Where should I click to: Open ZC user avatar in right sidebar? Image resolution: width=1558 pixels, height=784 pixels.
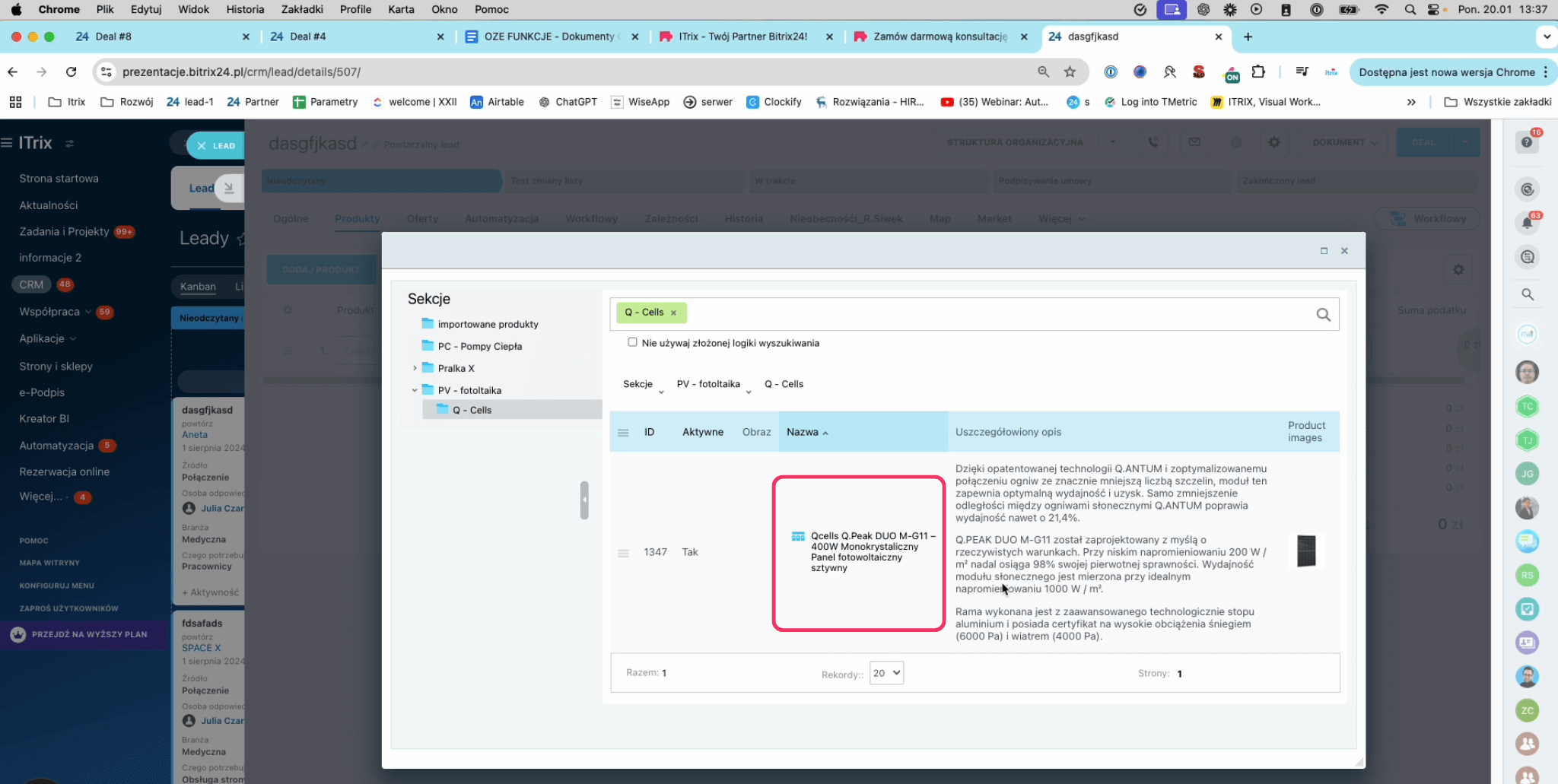pos(1527,710)
